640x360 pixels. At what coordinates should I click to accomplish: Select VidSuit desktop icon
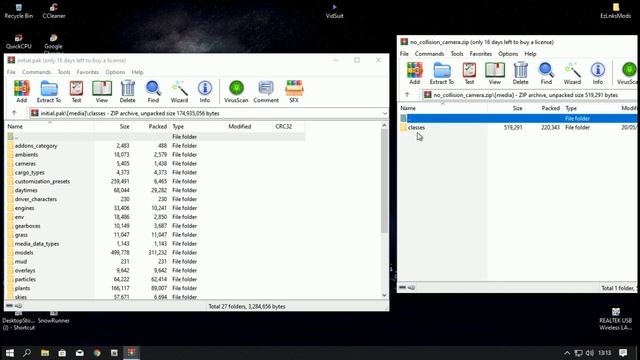pos(334,11)
